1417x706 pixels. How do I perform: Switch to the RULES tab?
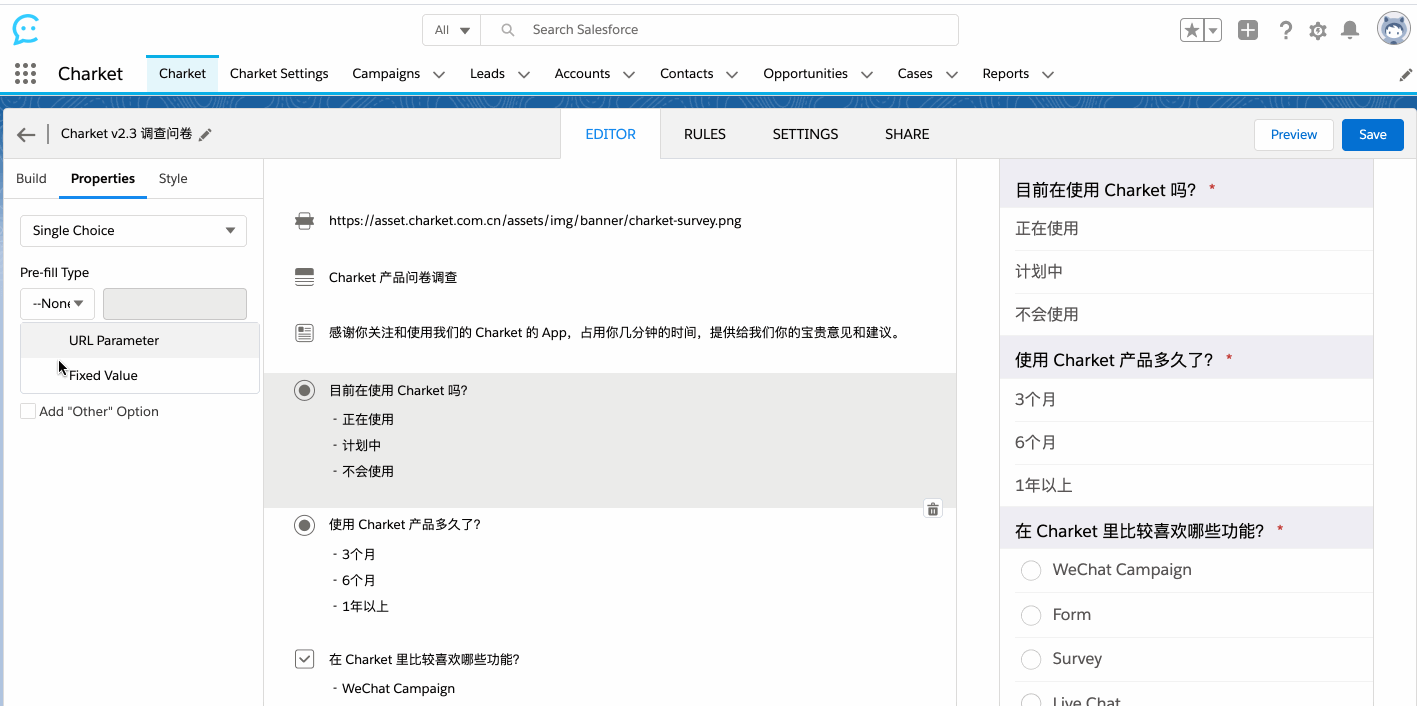[705, 134]
